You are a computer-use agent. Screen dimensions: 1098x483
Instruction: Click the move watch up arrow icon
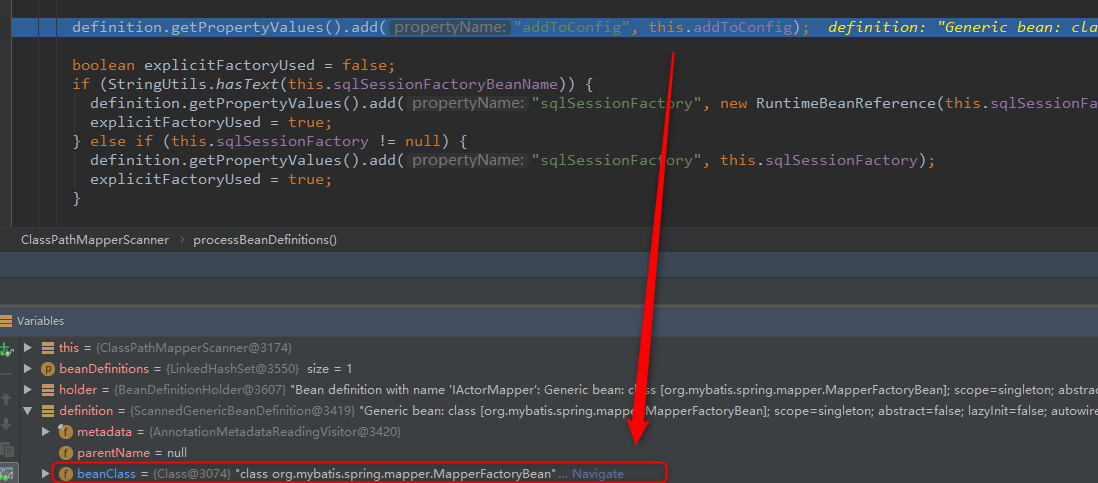(x=6, y=398)
